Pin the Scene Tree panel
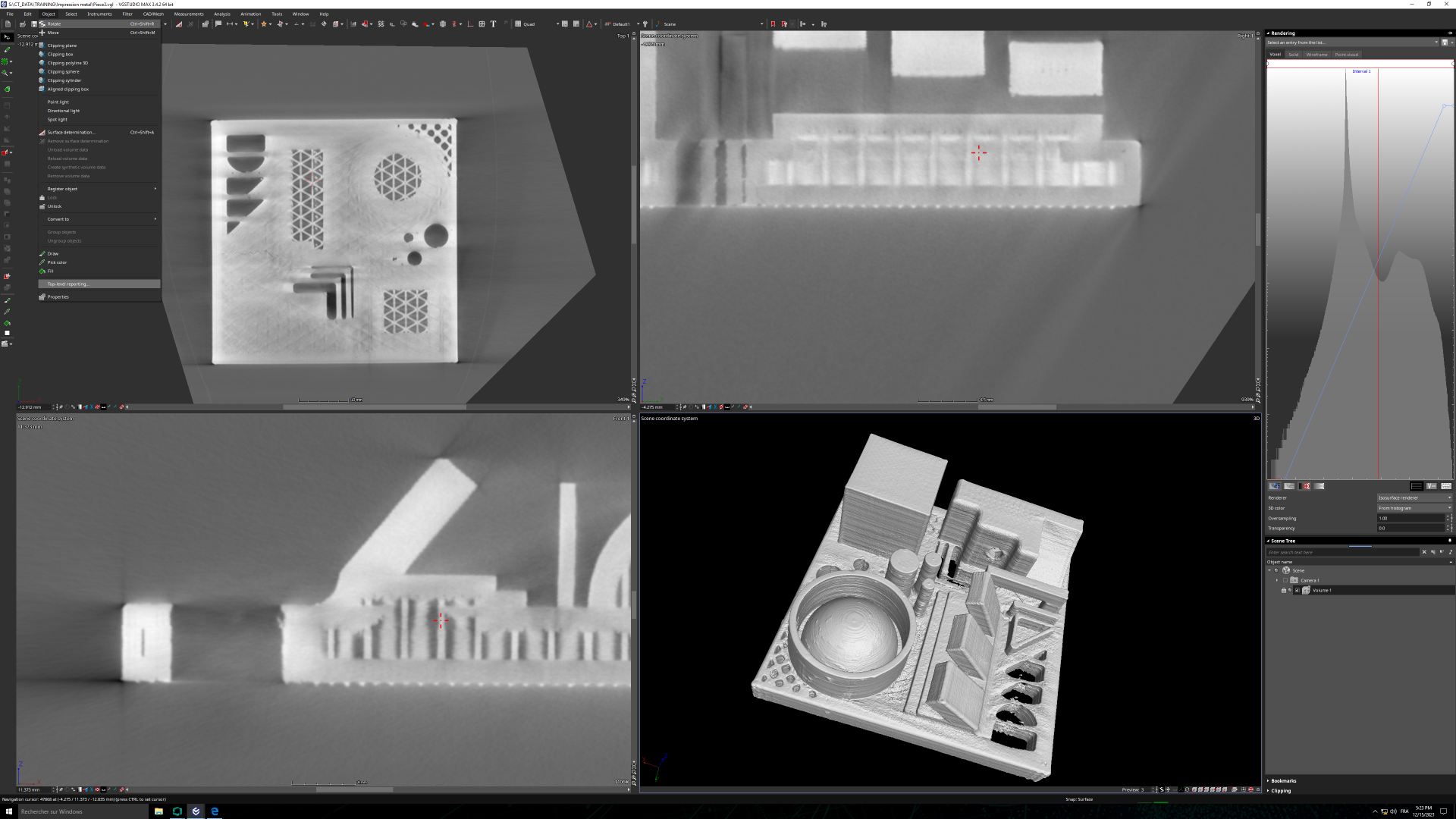 coord(1450,541)
